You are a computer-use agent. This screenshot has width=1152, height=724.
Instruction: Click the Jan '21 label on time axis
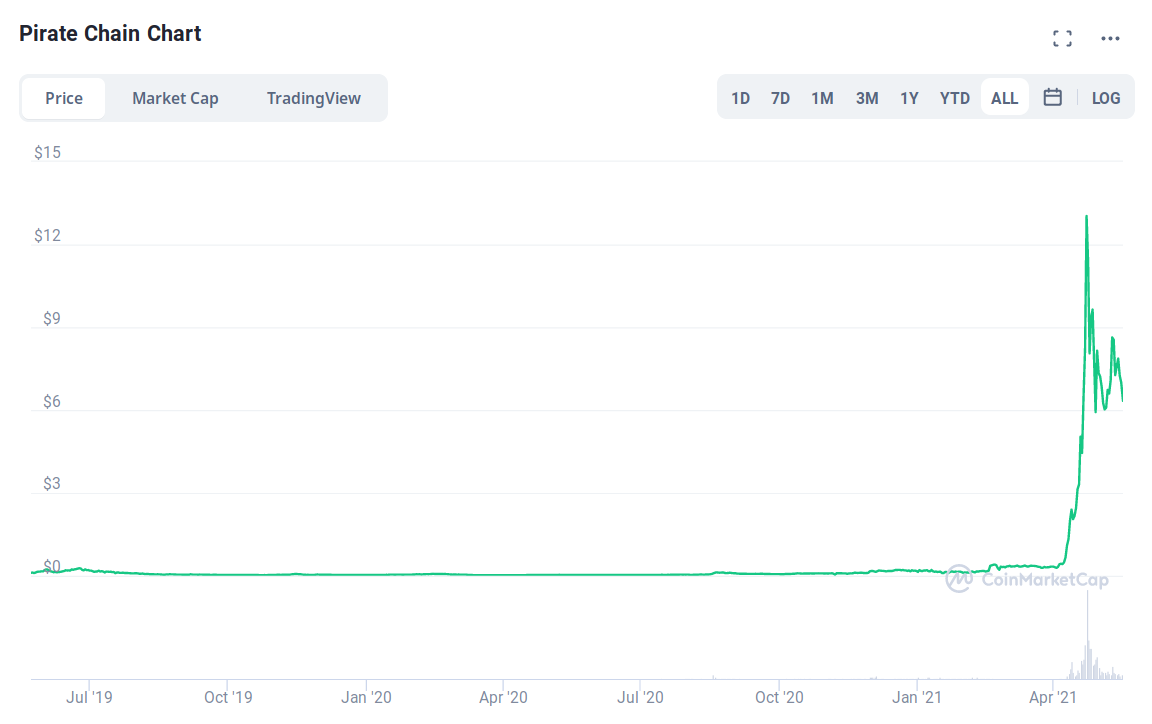click(916, 697)
